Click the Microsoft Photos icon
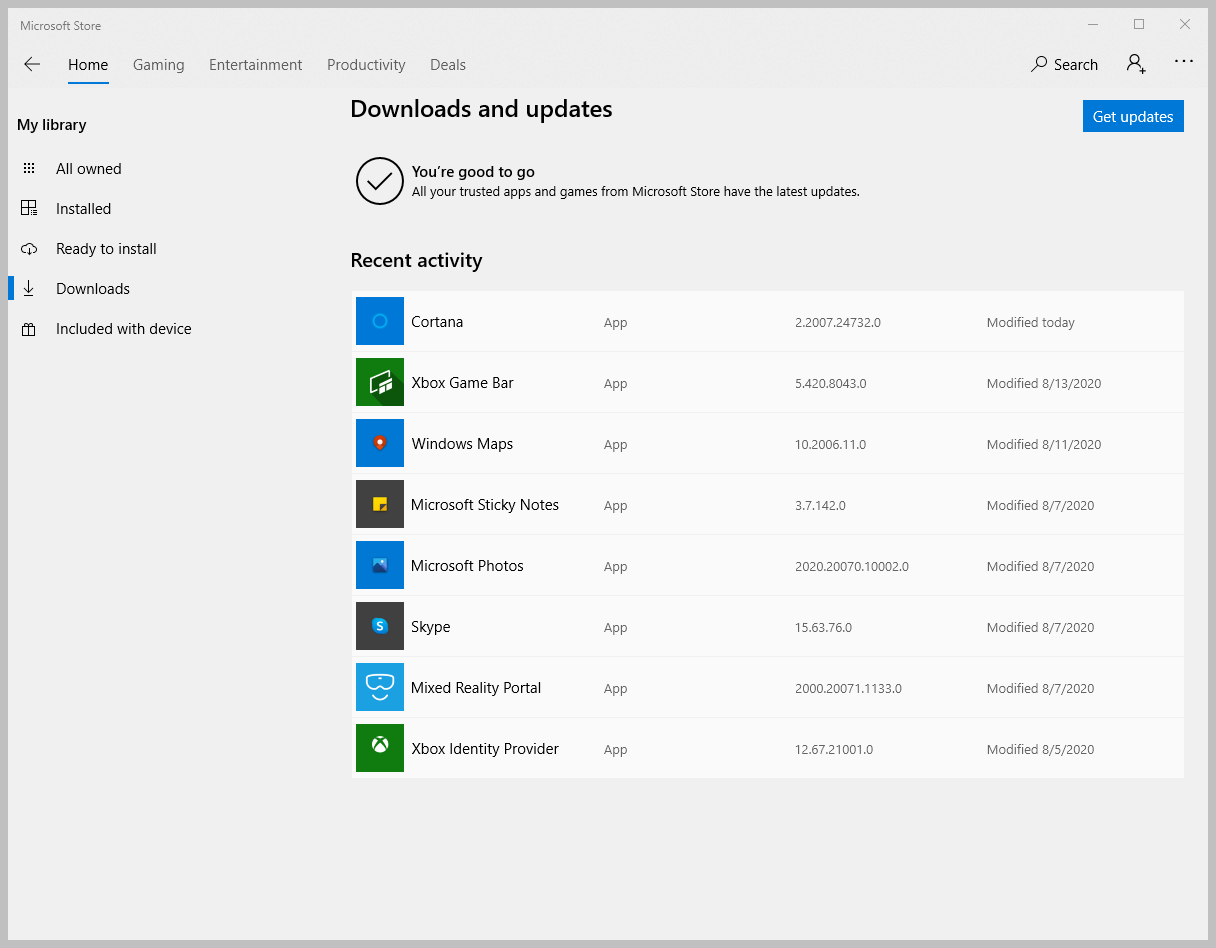 point(380,565)
